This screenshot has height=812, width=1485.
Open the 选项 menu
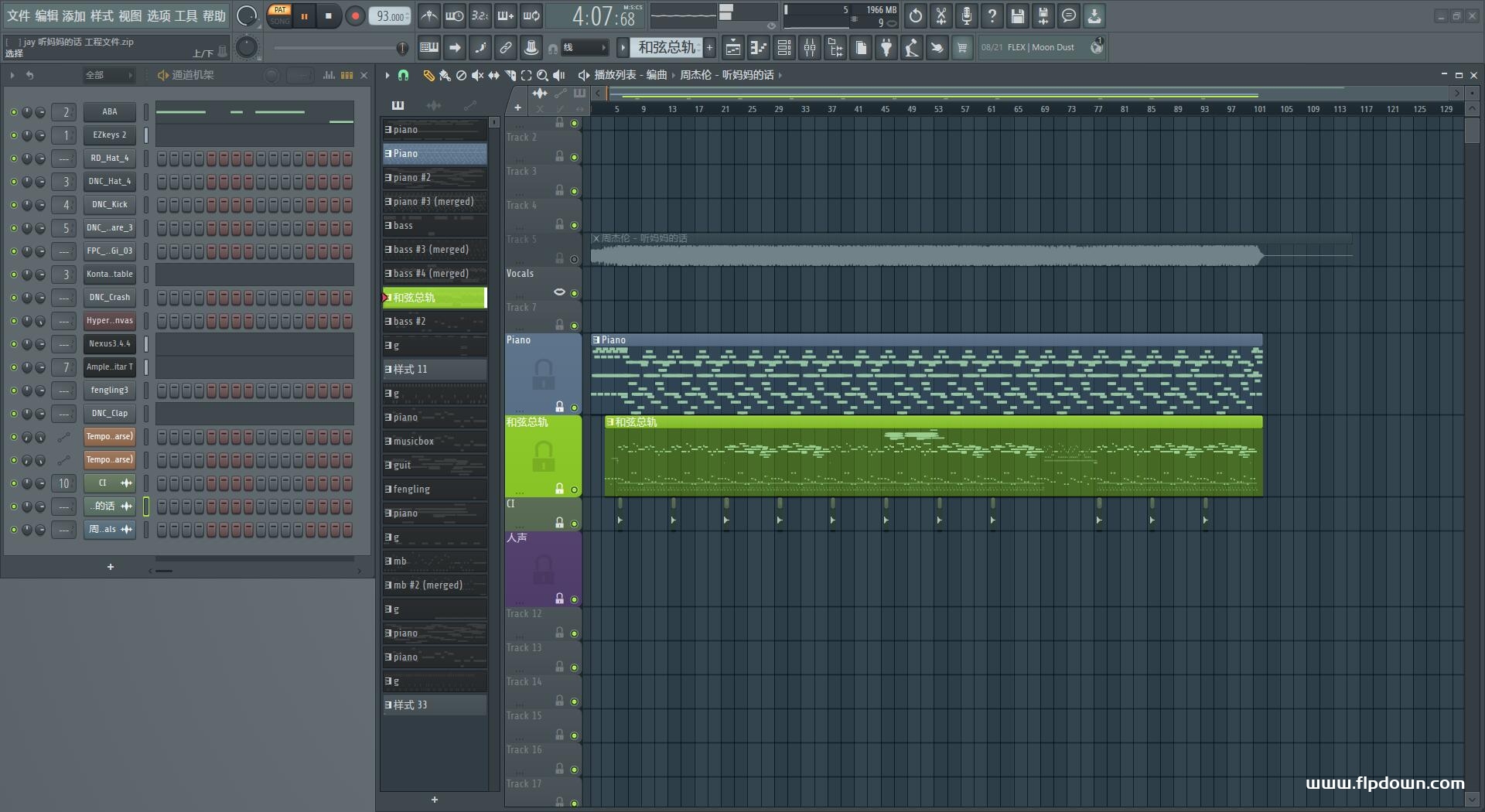159,15
